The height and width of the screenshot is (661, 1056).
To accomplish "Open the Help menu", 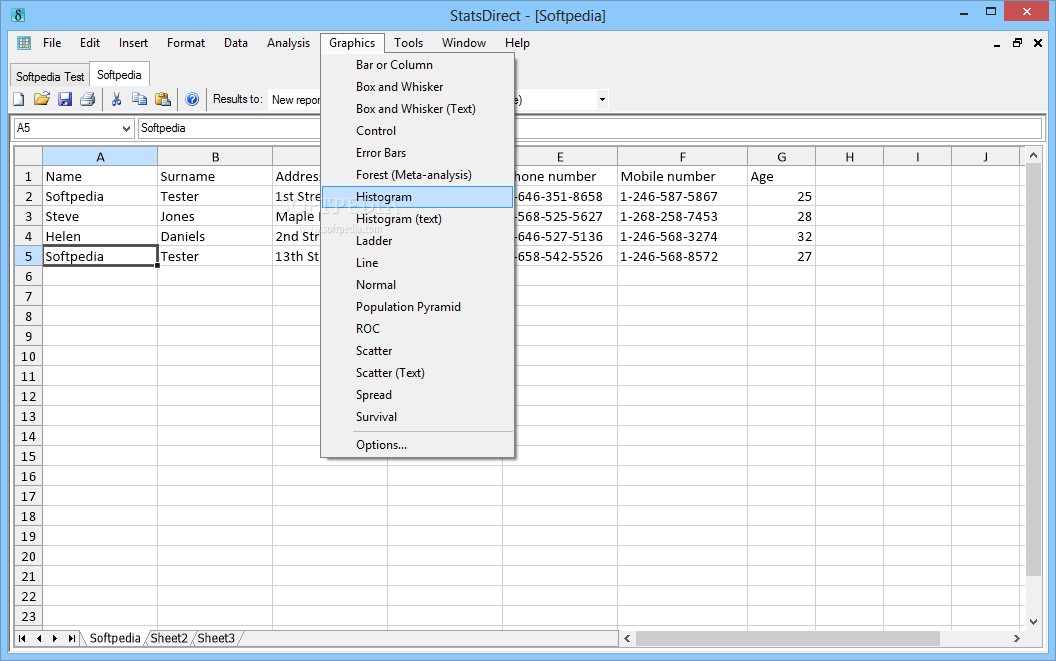I will pos(517,43).
